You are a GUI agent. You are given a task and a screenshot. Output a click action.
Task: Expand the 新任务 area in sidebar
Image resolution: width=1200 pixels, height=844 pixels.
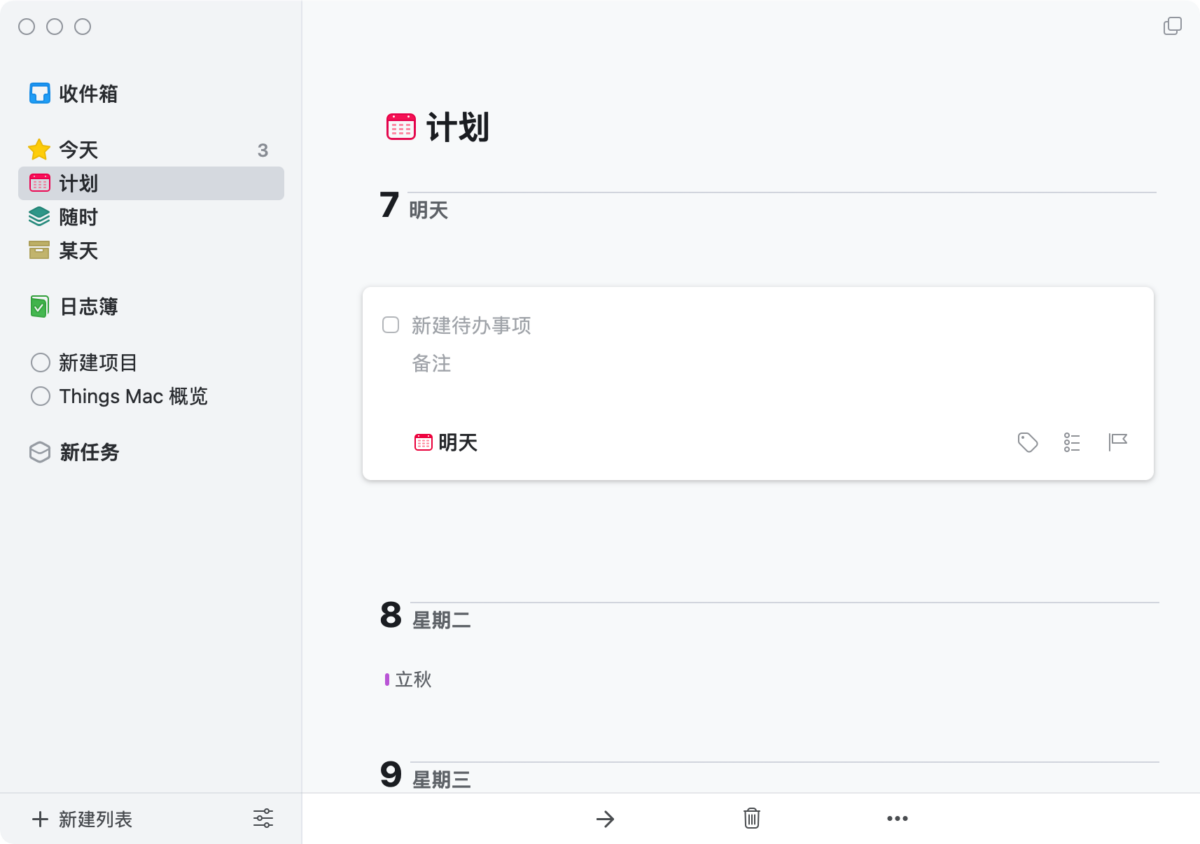coord(151,453)
